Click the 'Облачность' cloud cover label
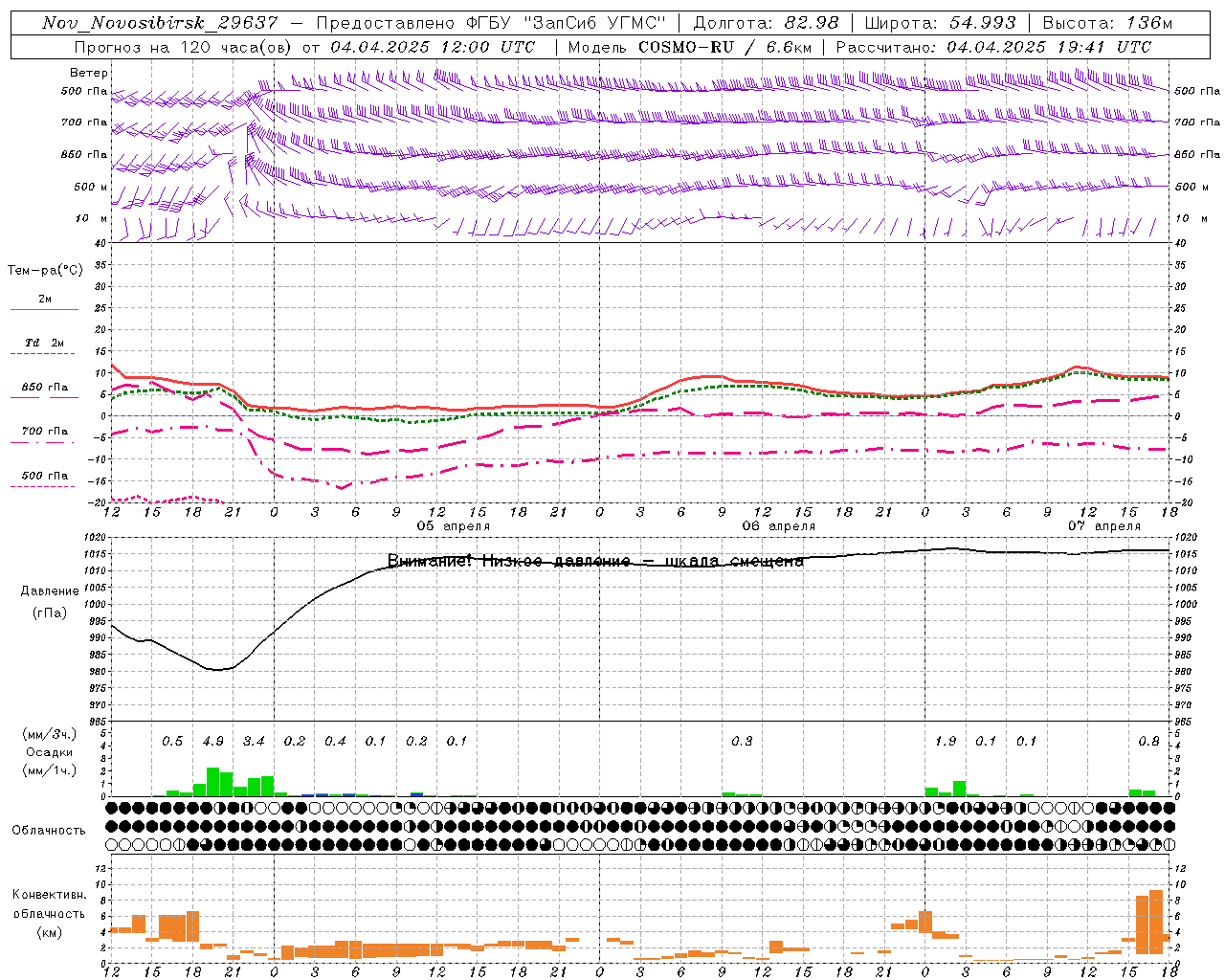Image resolution: width=1225 pixels, height=980 pixels. (49, 831)
